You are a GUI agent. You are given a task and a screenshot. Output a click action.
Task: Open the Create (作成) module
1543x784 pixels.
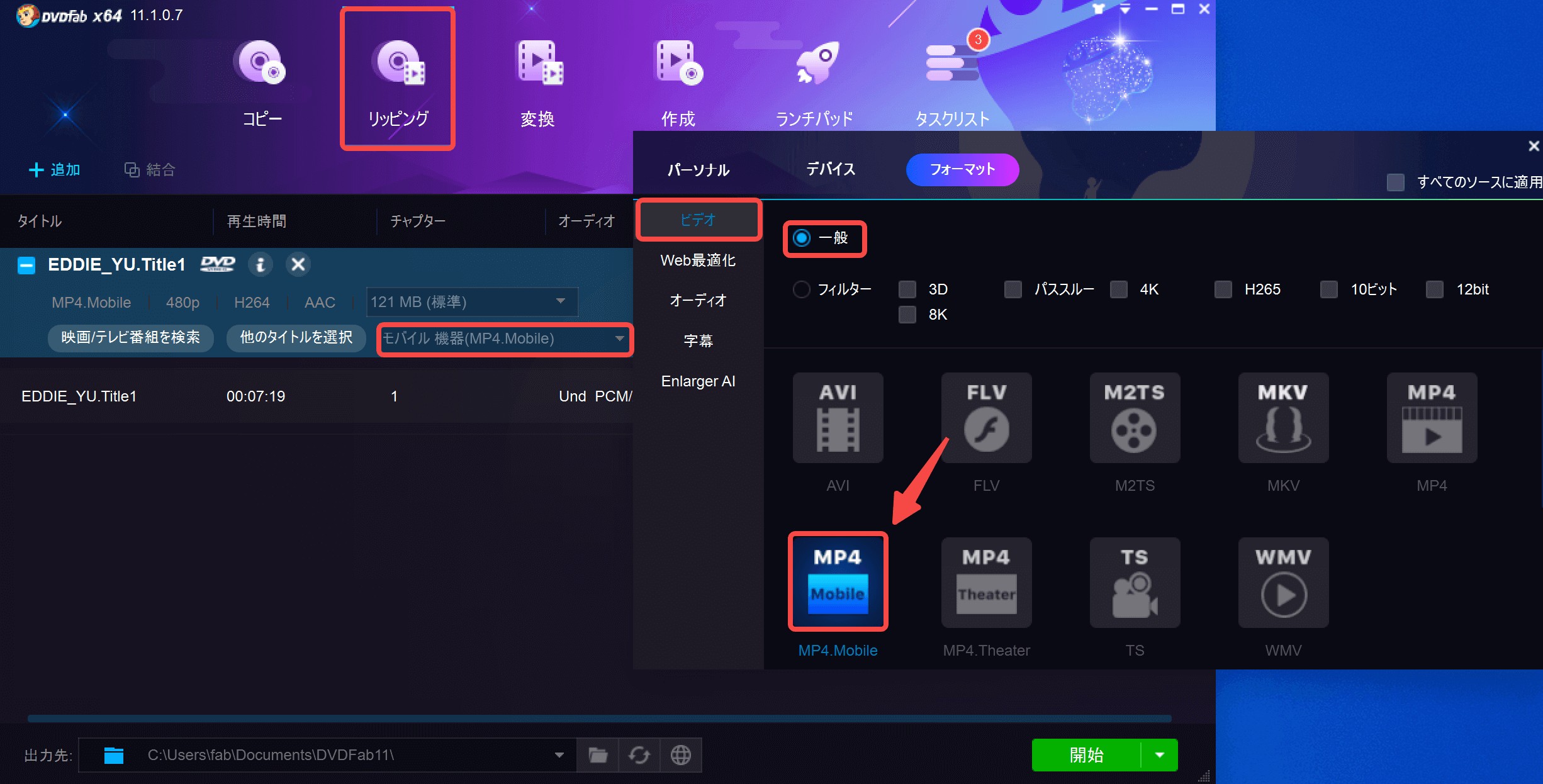coord(678,82)
